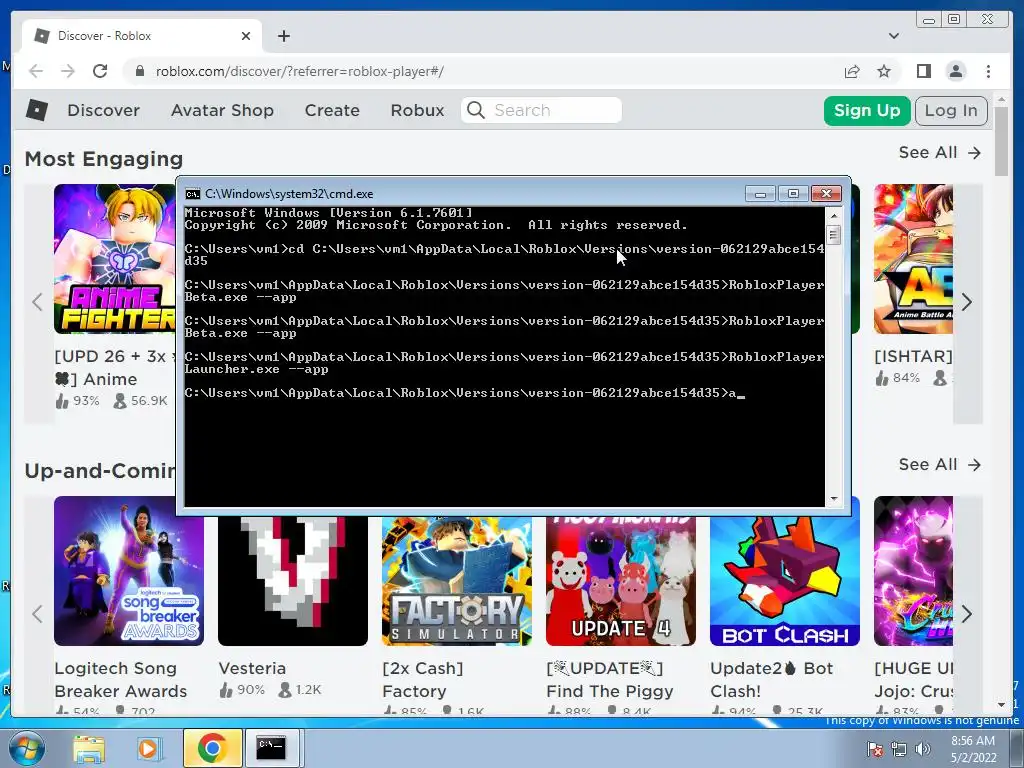Image resolution: width=1024 pixels, height=768 pixels.
Task: Open the Avatar Shop menu item
Action: 222,110
